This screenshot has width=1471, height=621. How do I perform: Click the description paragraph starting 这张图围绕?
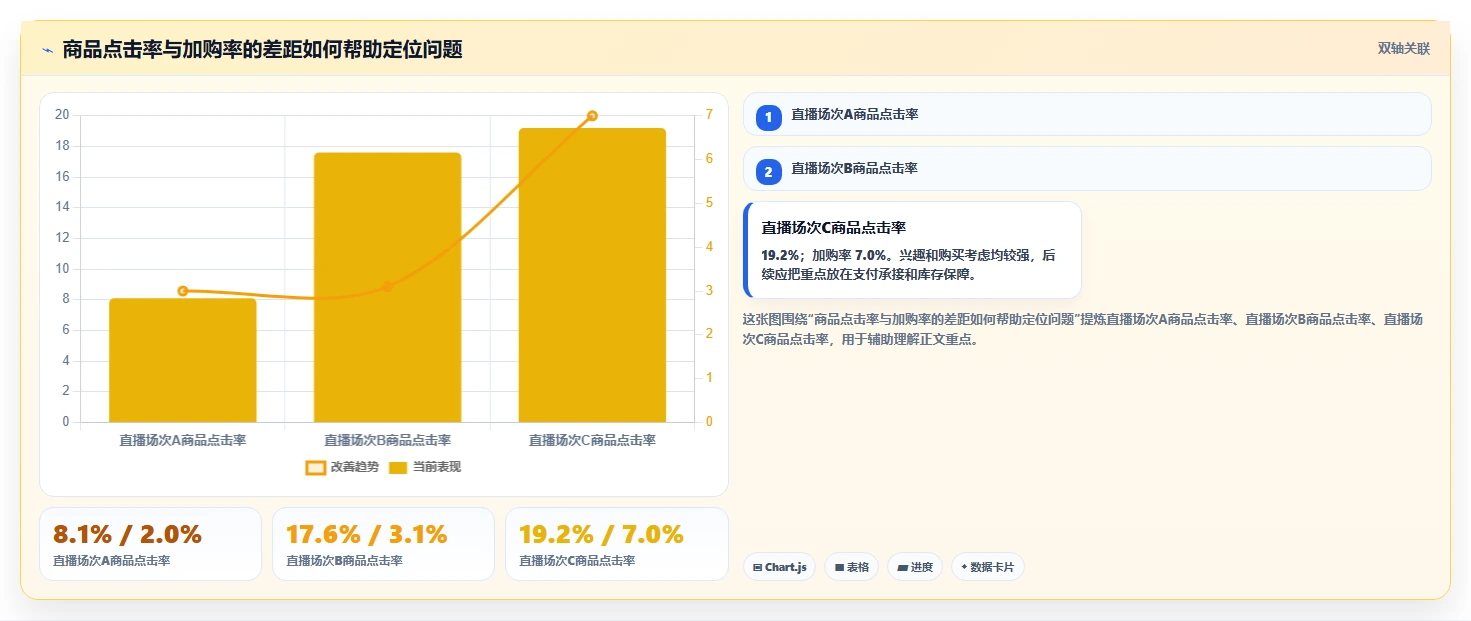[x=1083, y=329]
